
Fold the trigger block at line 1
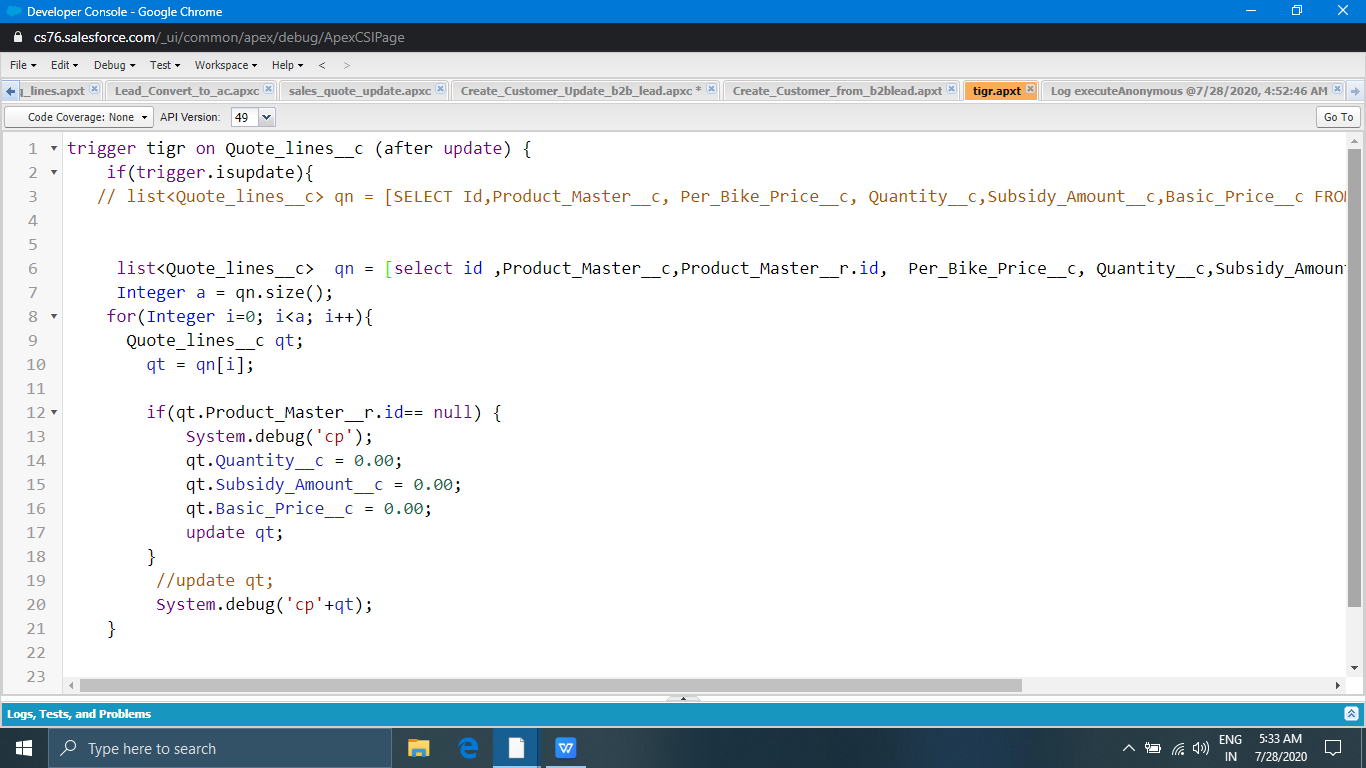53,149
